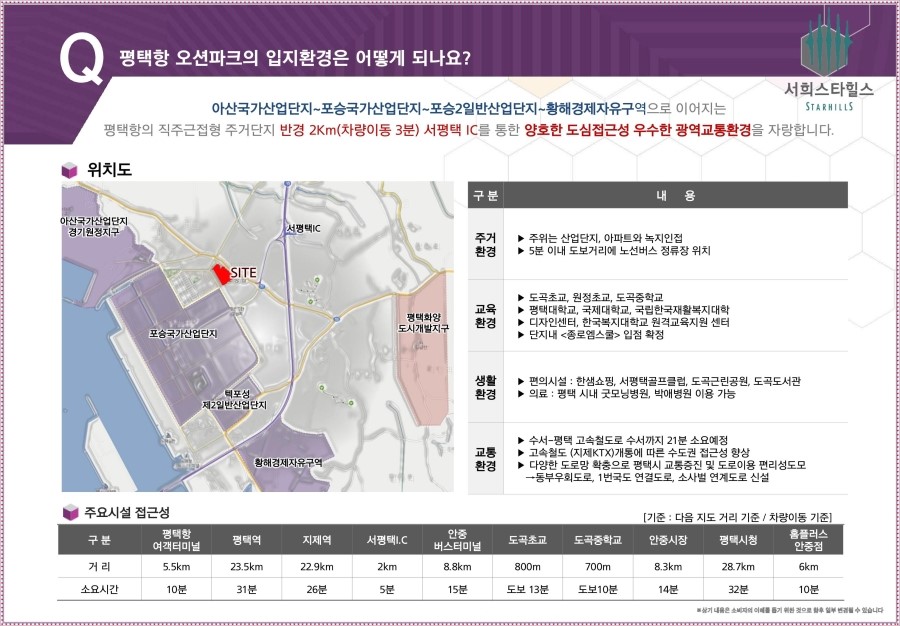Click the 31분 travel time cell
This screenshot has height=626, width=900.
pyautogui.click(x=247, y=589)
